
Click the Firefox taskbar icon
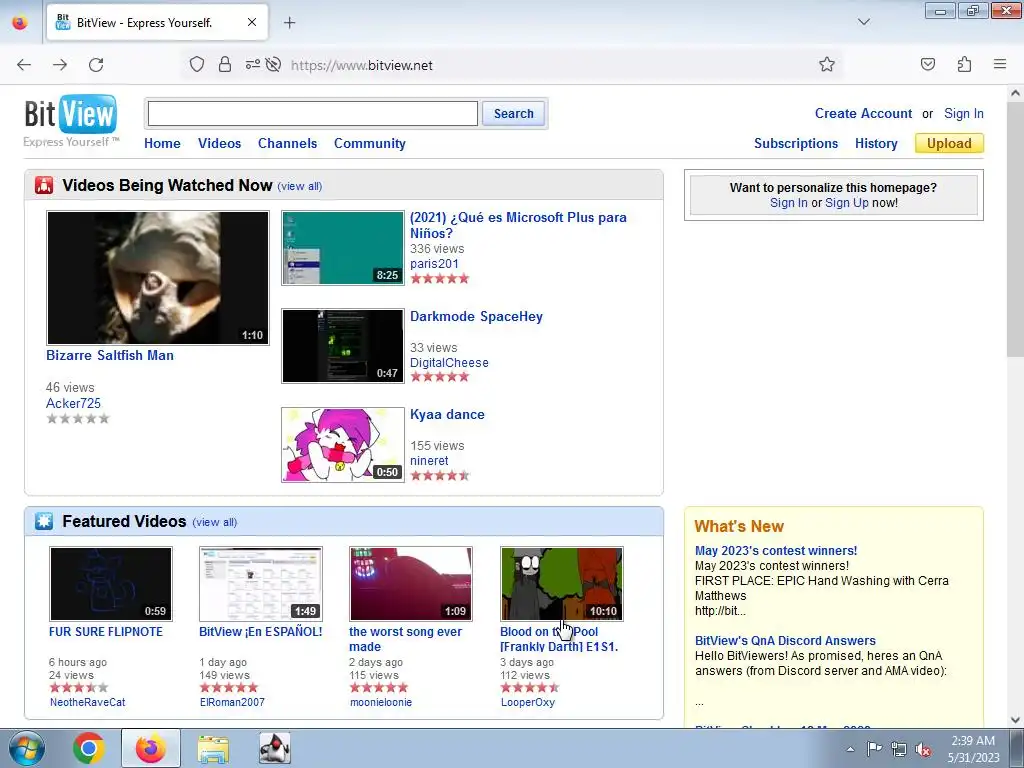click(151, 748)
